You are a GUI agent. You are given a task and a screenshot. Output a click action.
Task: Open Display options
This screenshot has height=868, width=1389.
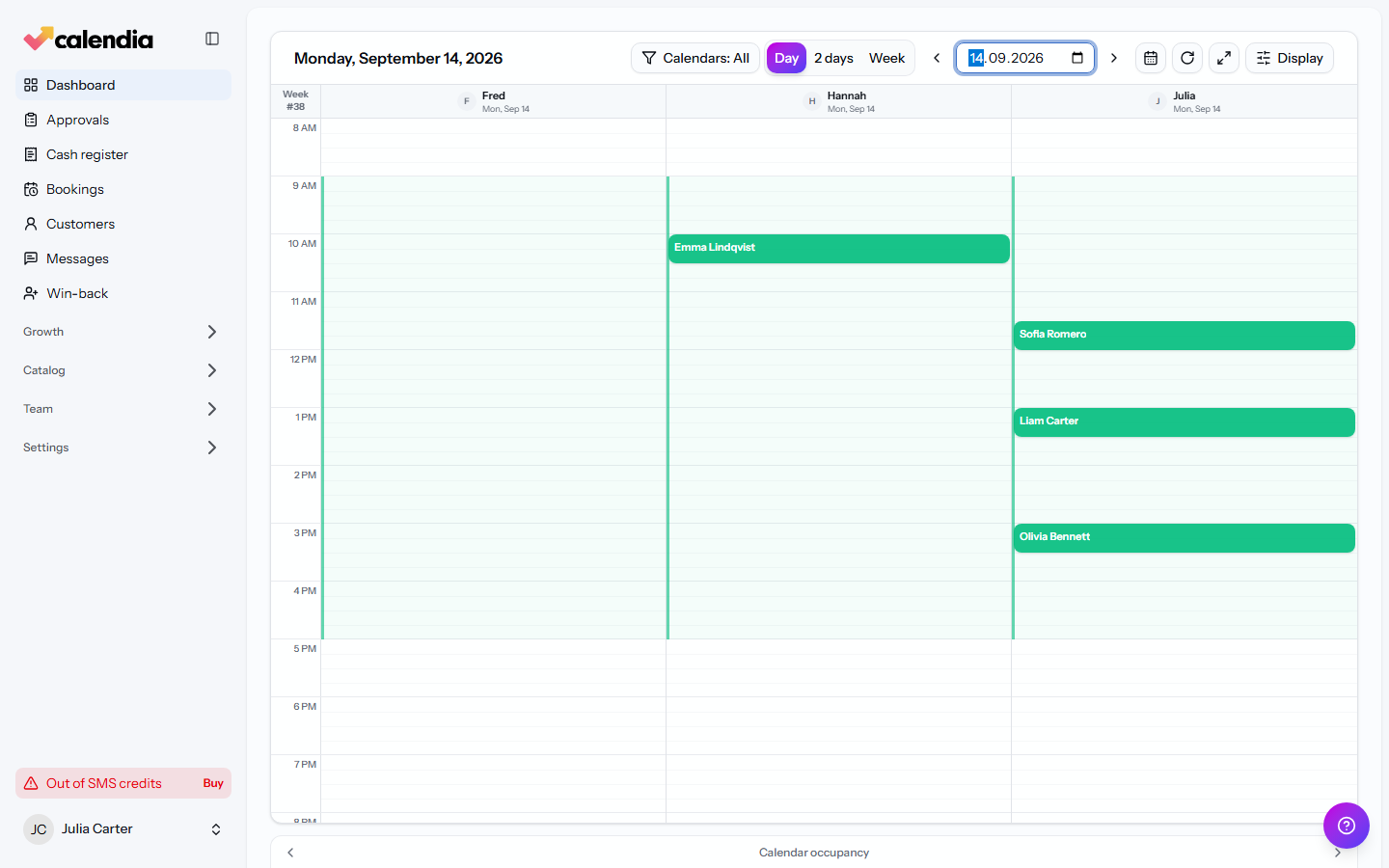[1290, 58]
